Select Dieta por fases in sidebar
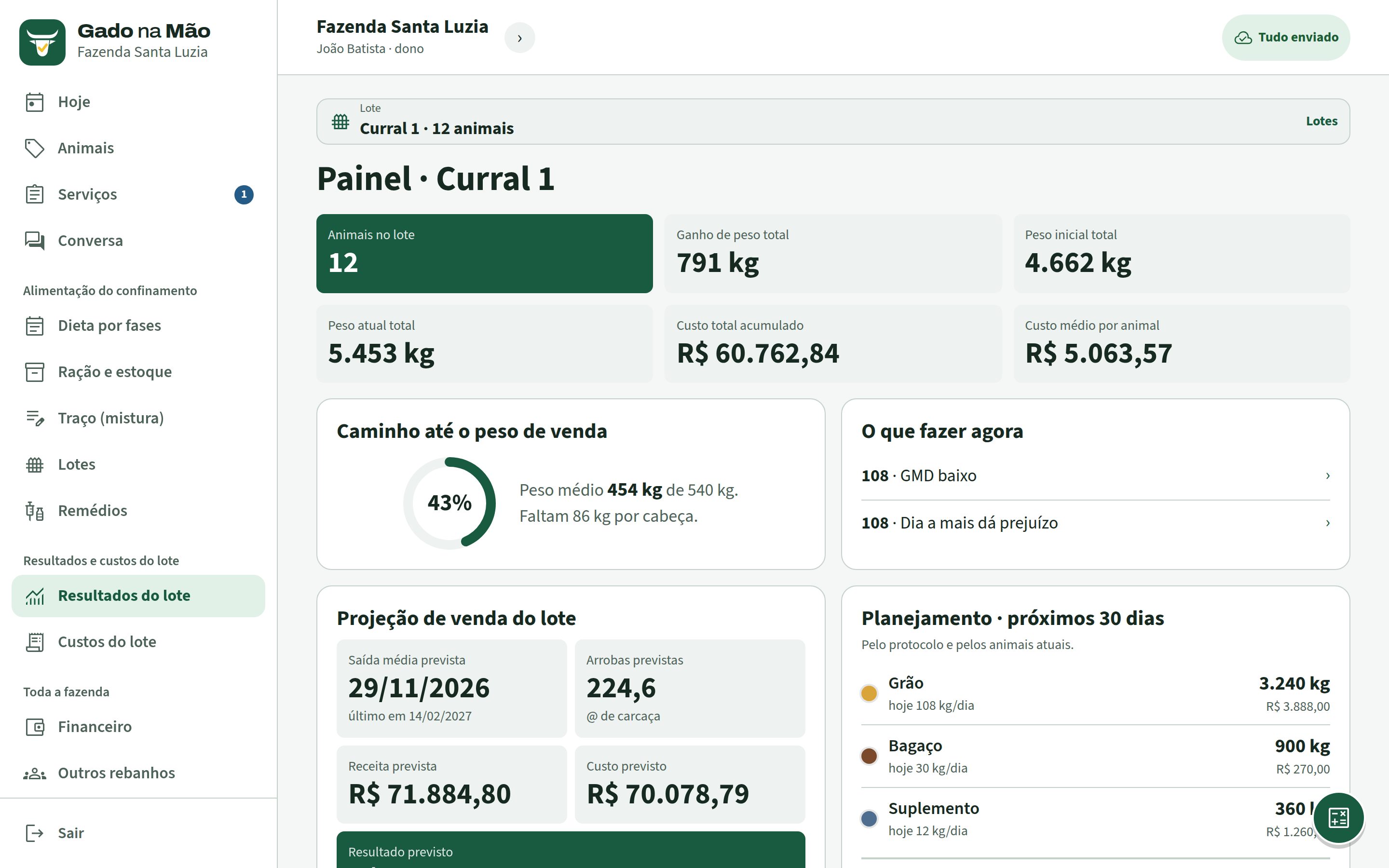1389x868 pixels. coord(138,325)
